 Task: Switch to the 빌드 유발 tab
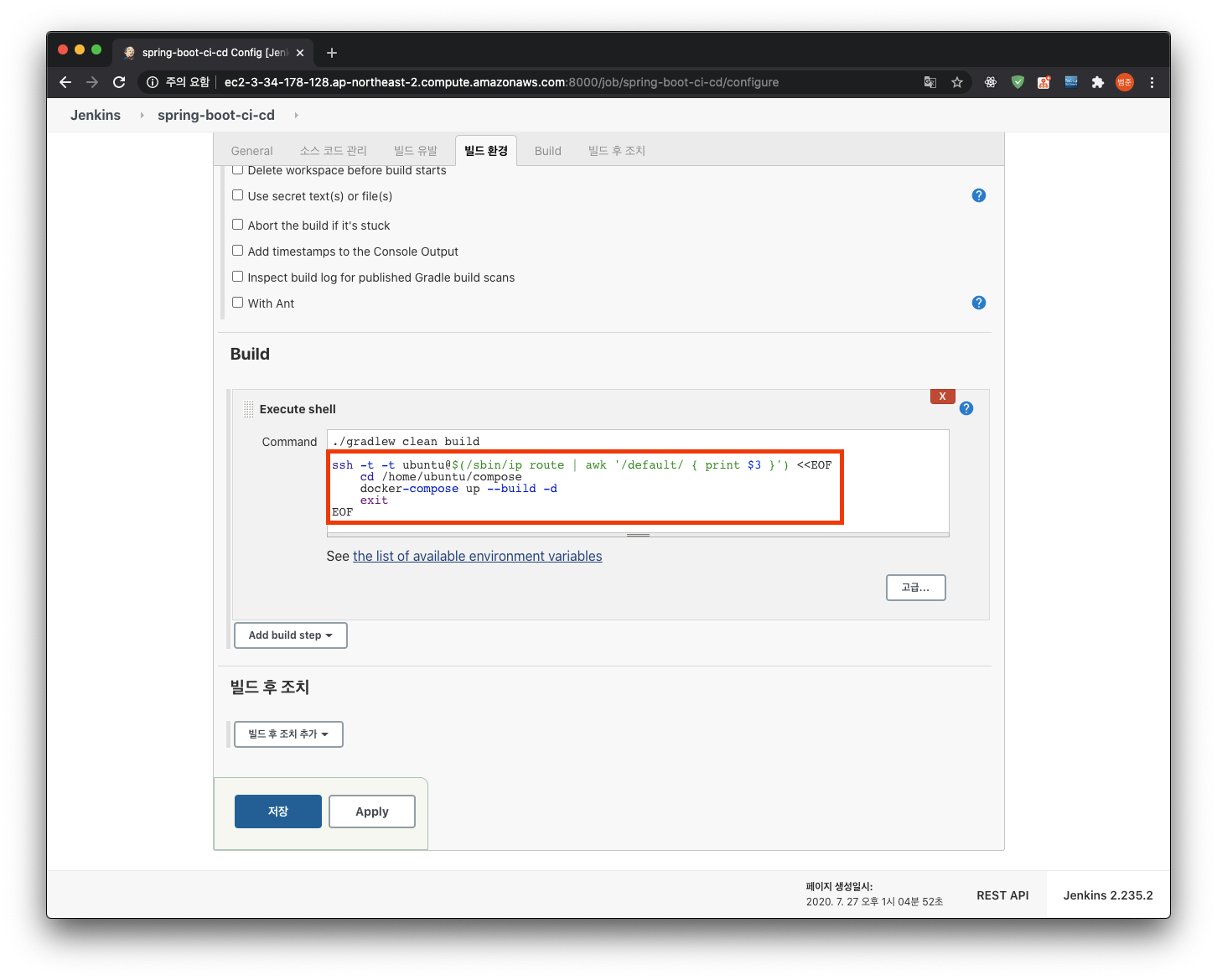pos(416,151)
